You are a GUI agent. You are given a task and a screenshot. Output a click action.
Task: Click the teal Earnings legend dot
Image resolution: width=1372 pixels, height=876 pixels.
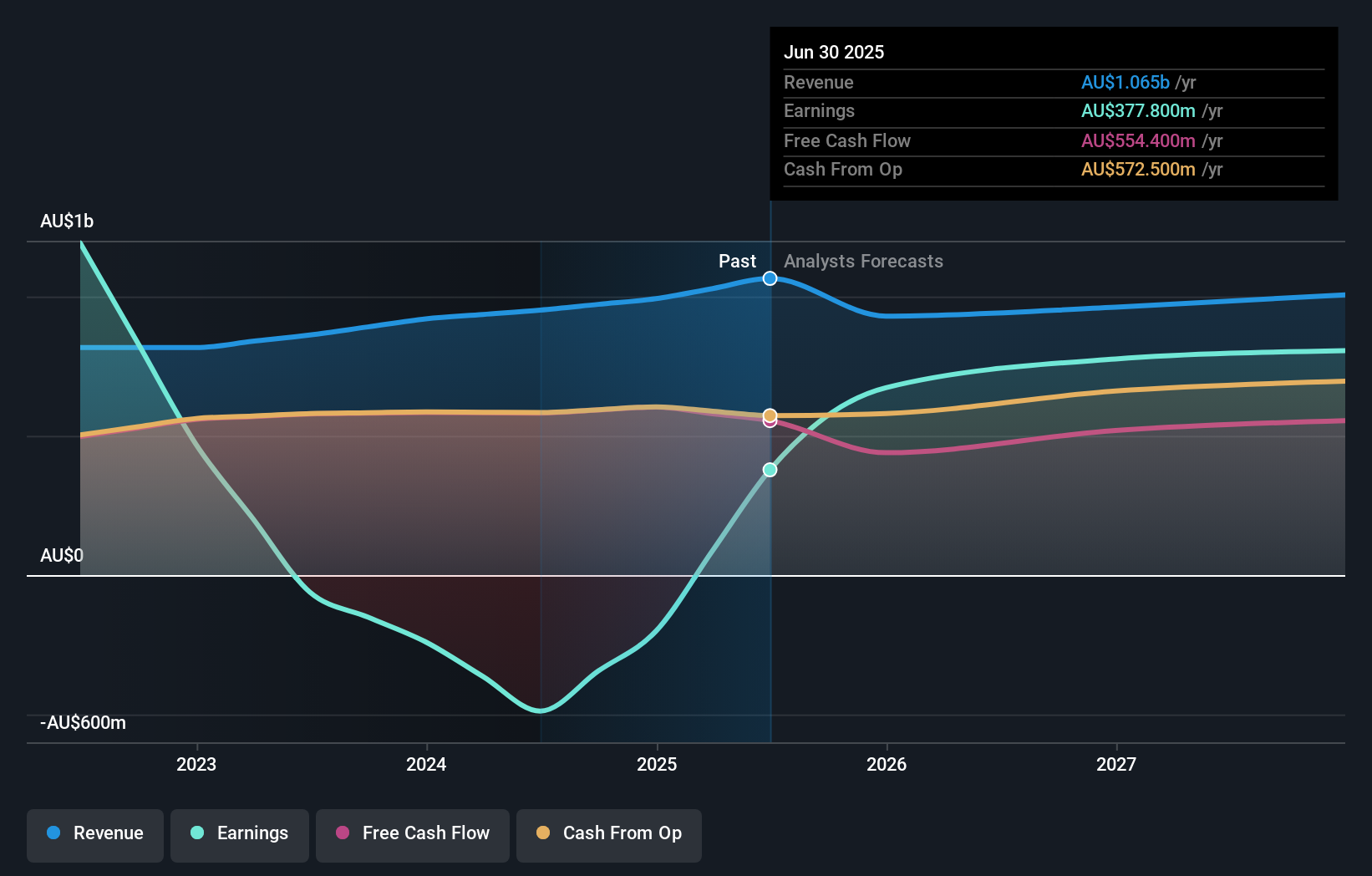[x=196, y=833]
